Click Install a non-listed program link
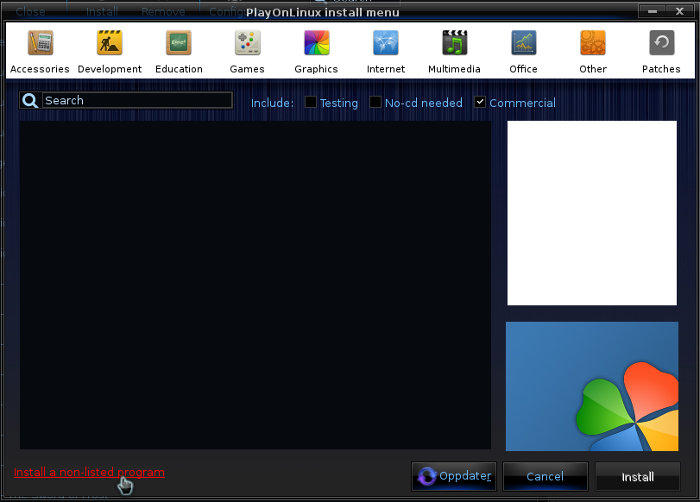The height and width of the screenshot is (502, 700). [89, 473]
